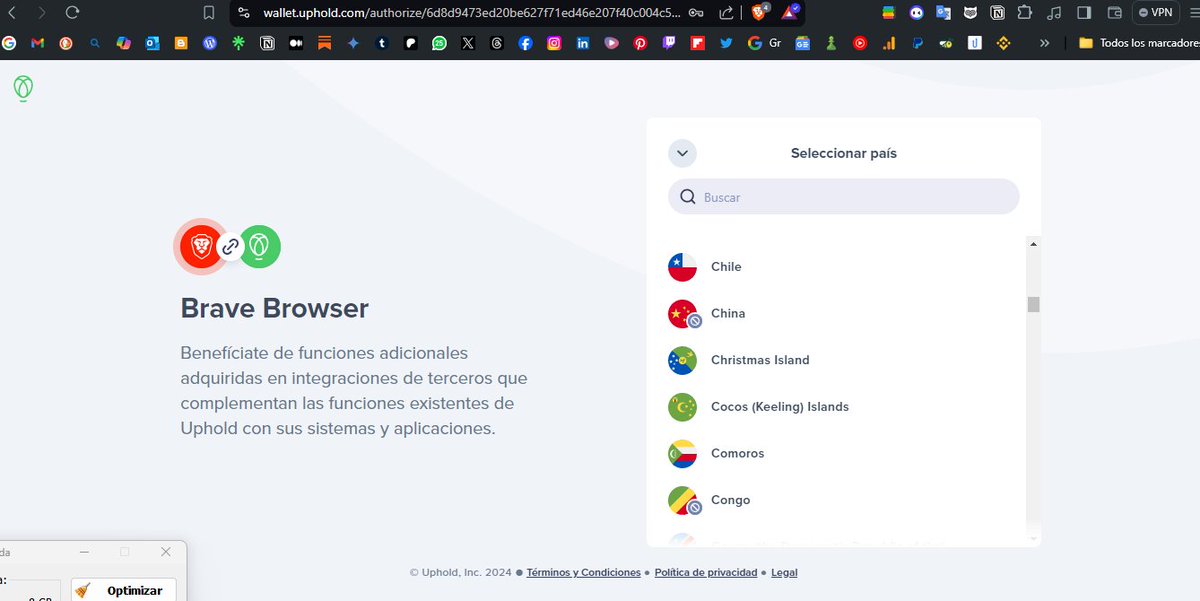Open the Binance bookmark
Viewport: 1200px width, 601px height.
[1003, 44]
